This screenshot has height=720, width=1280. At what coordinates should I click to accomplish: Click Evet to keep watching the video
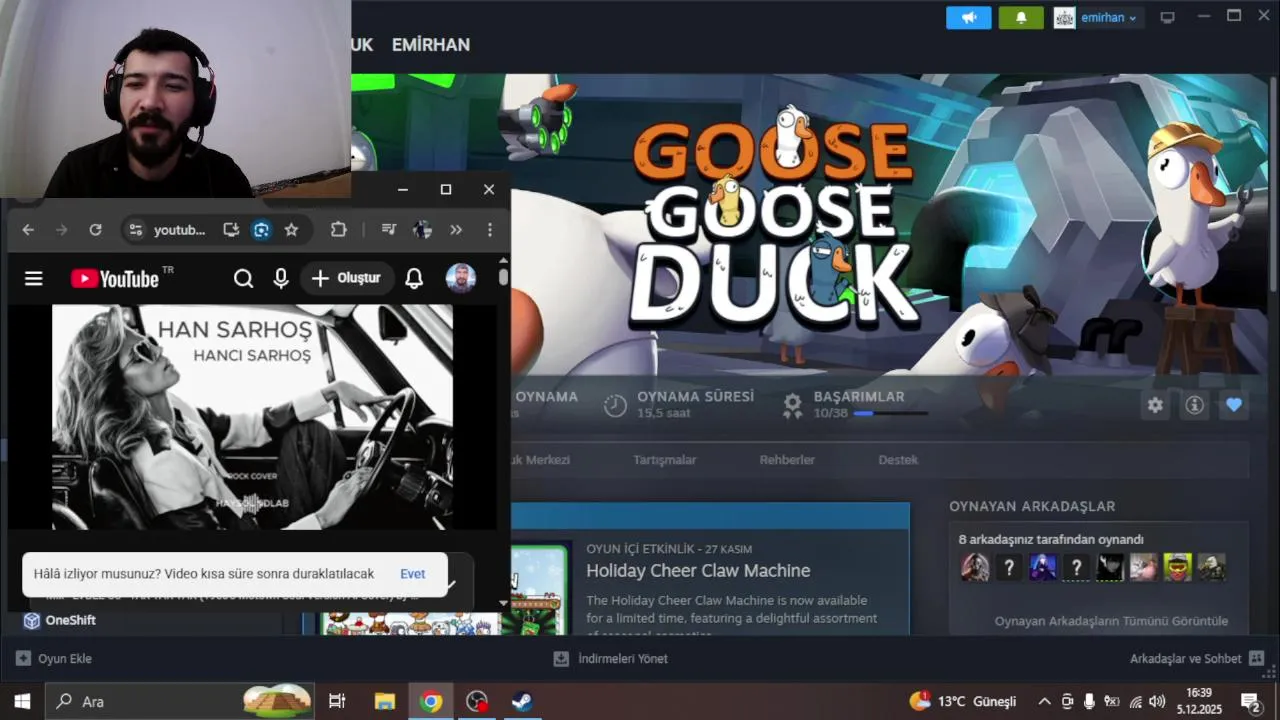[x=413, y=574]
